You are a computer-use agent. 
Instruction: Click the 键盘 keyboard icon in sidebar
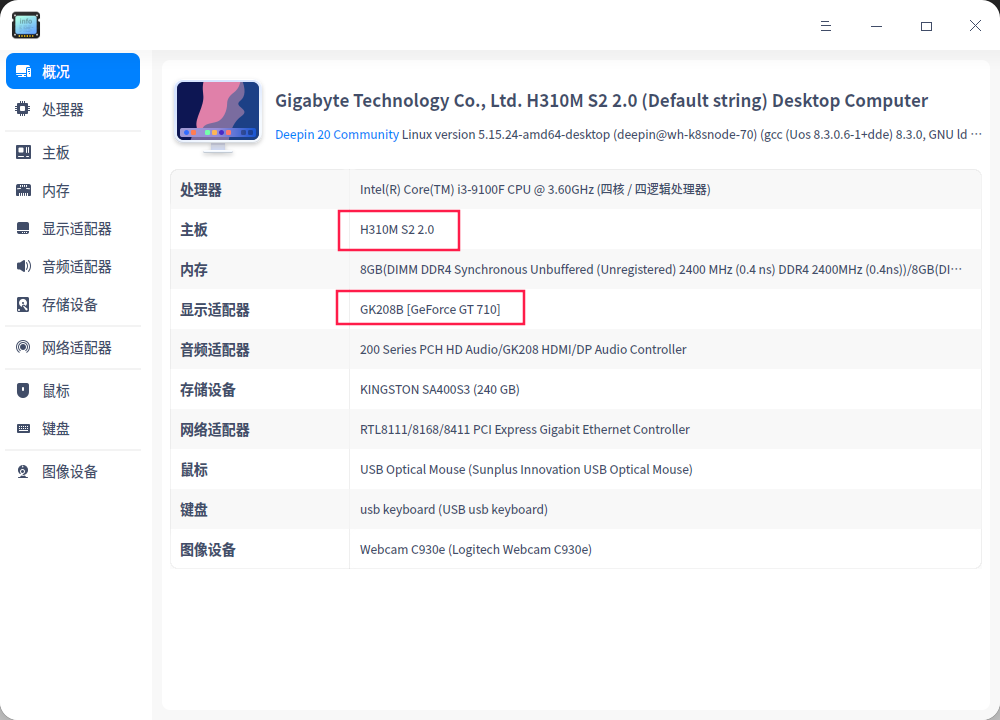pyautogui.click(x=24, y=429)
